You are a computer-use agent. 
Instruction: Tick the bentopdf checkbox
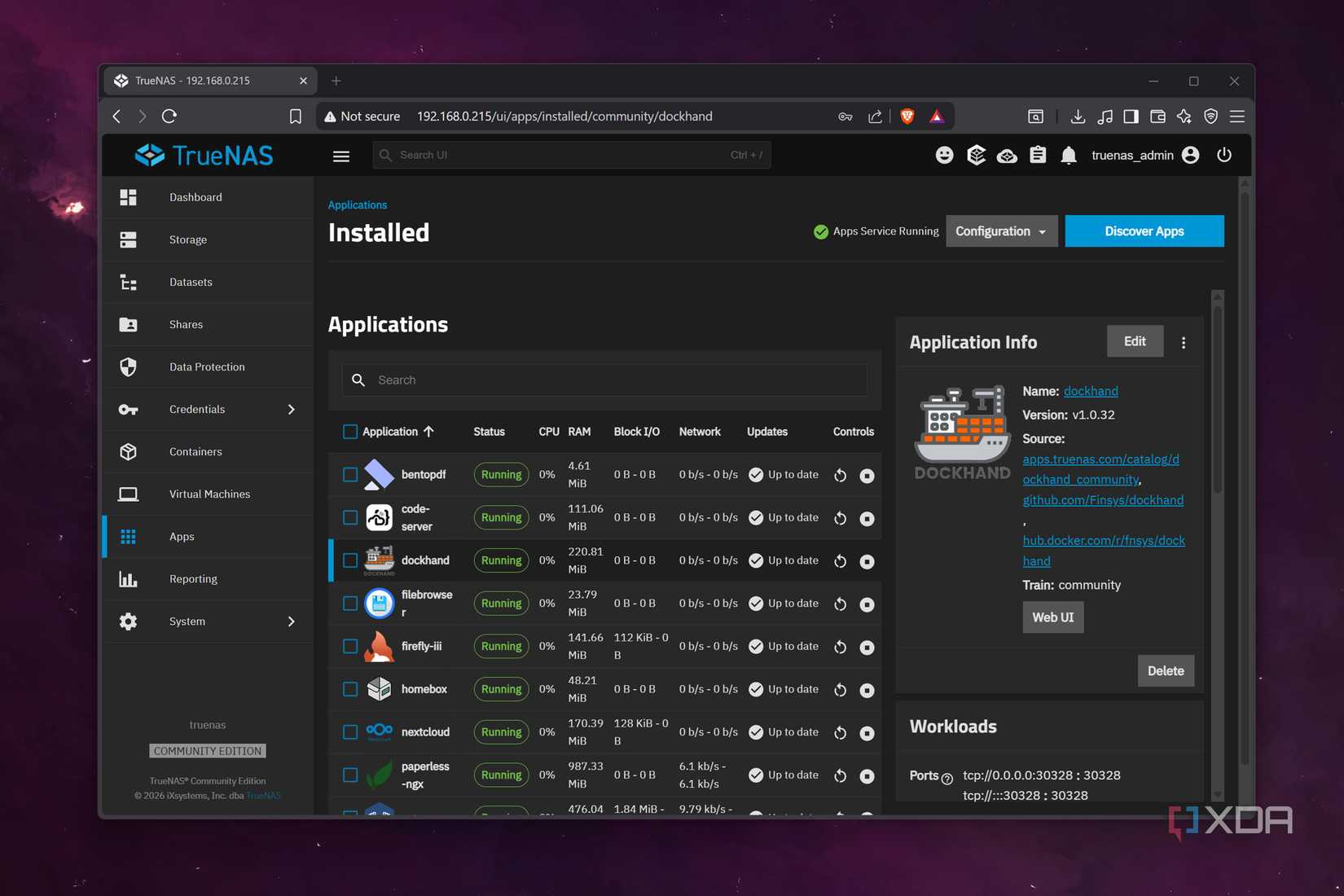(350, 475)
